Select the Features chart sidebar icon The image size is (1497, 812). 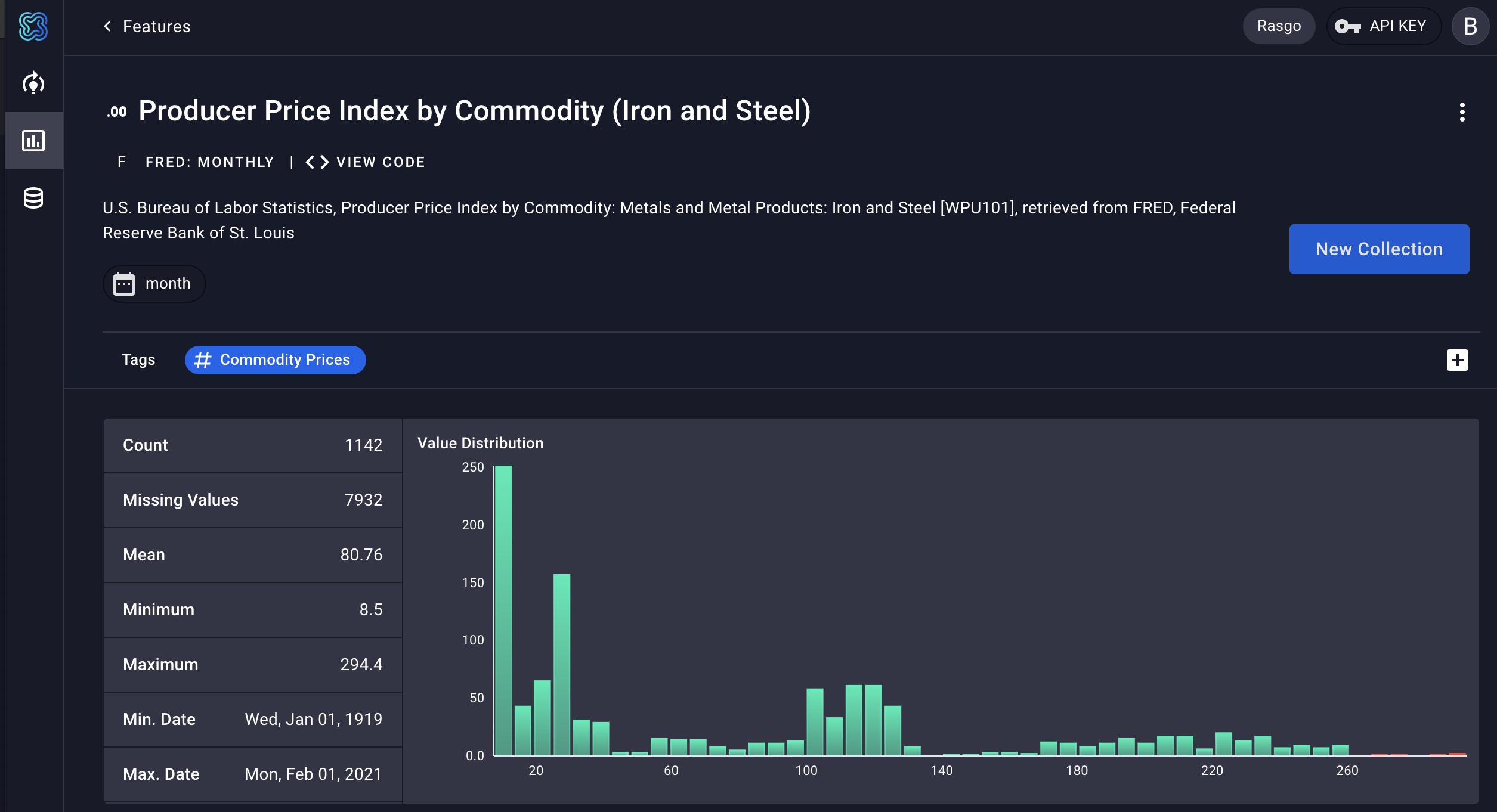click(33, 141)
